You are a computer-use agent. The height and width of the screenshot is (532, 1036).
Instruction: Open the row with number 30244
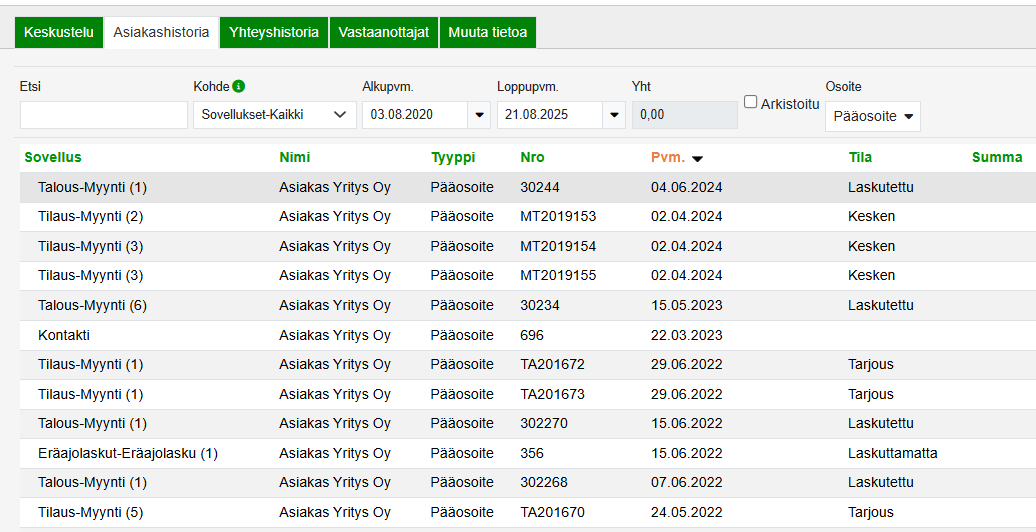540,187
